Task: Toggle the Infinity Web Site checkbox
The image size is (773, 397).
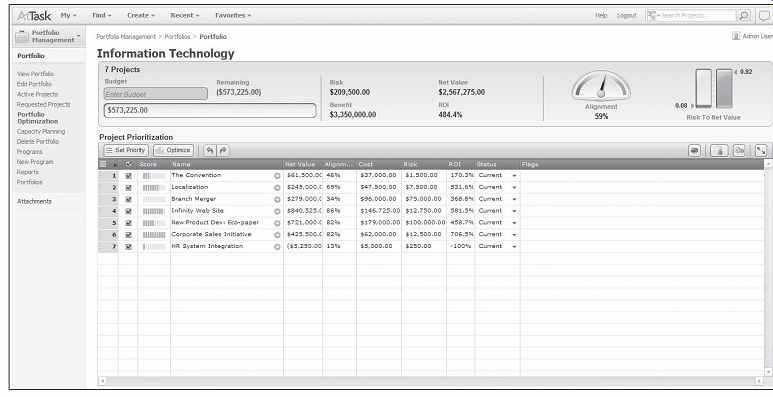Action: click(x=129, y=211)
